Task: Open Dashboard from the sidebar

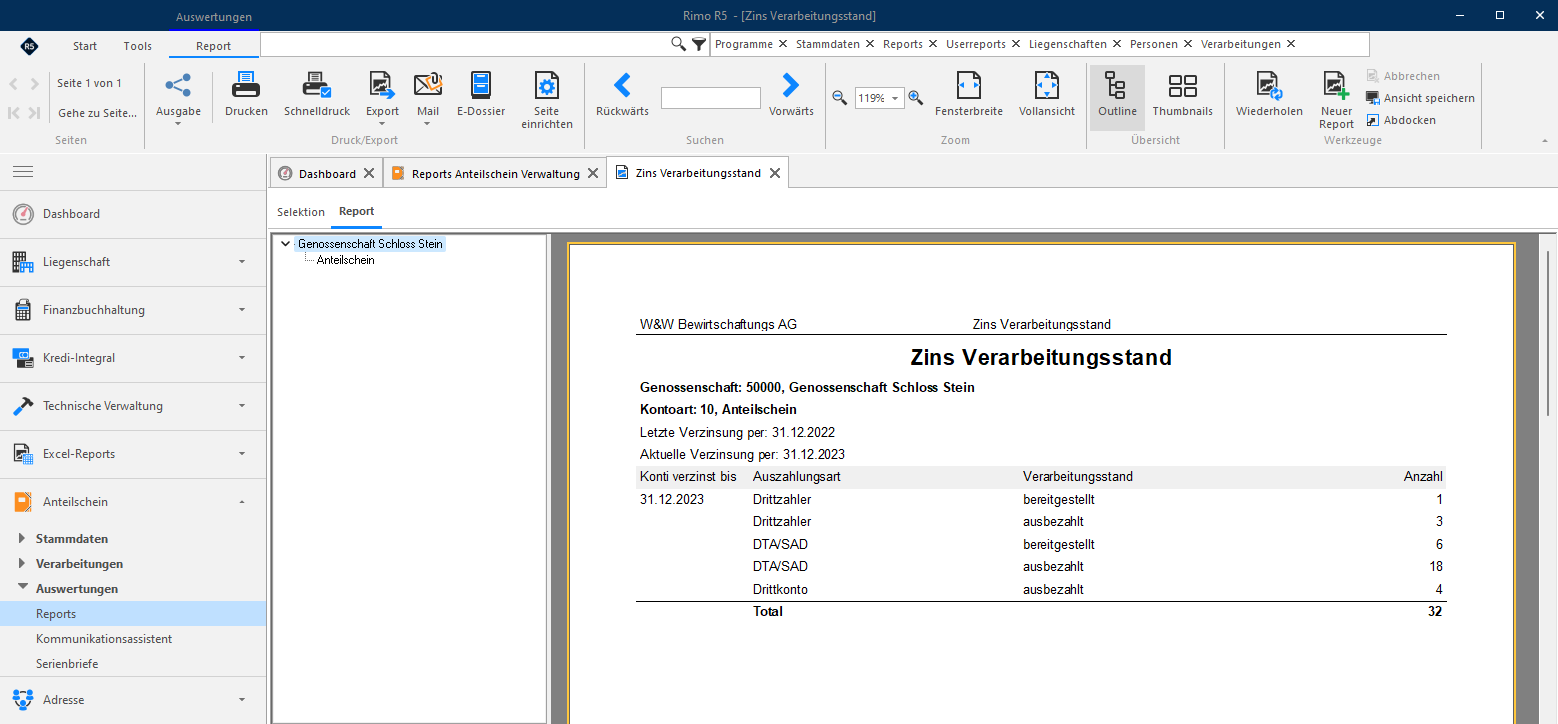Action: pyautogui.click(x=133, y=214)
